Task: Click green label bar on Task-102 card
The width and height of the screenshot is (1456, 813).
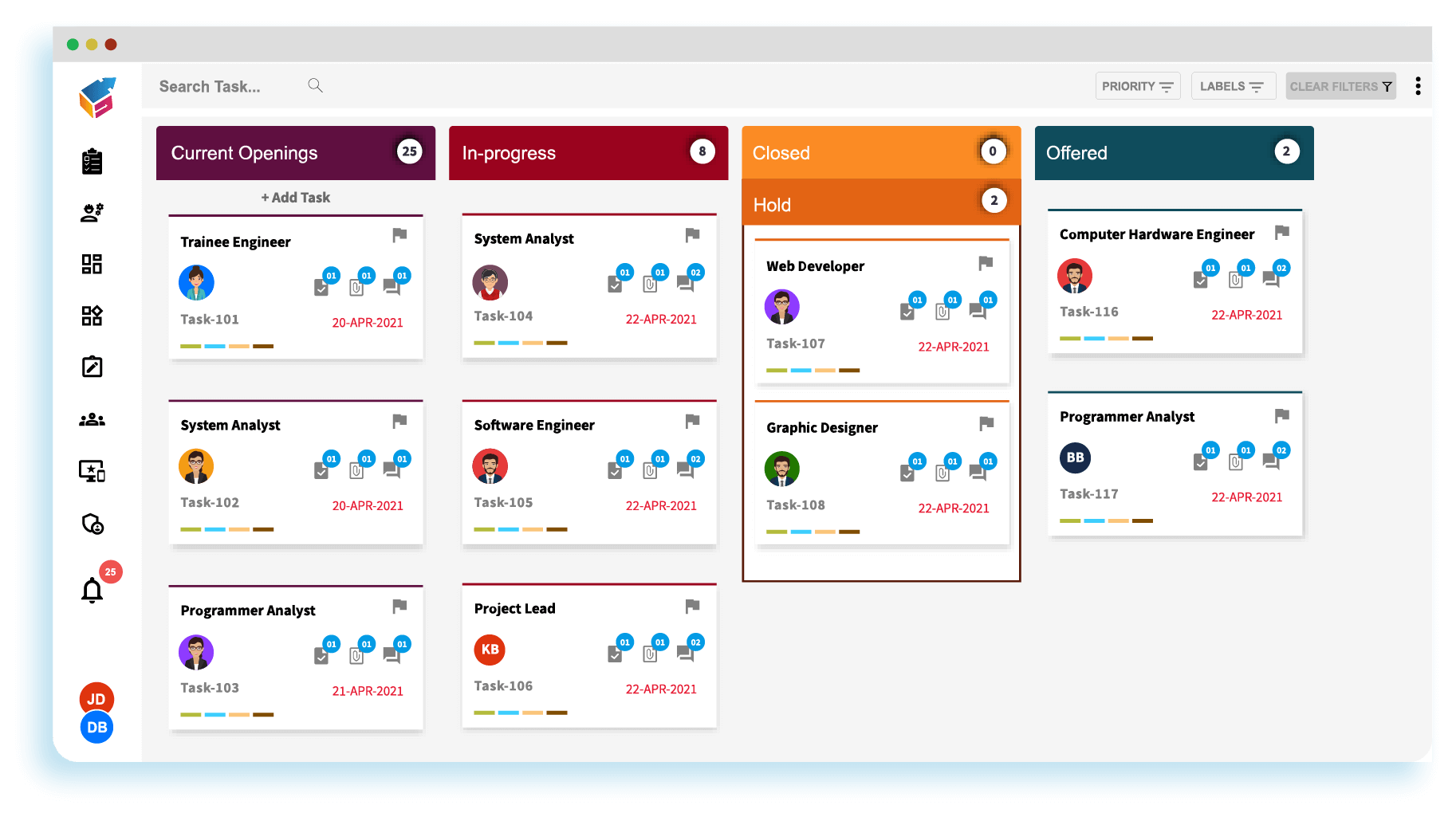Action: click(191, 529)
